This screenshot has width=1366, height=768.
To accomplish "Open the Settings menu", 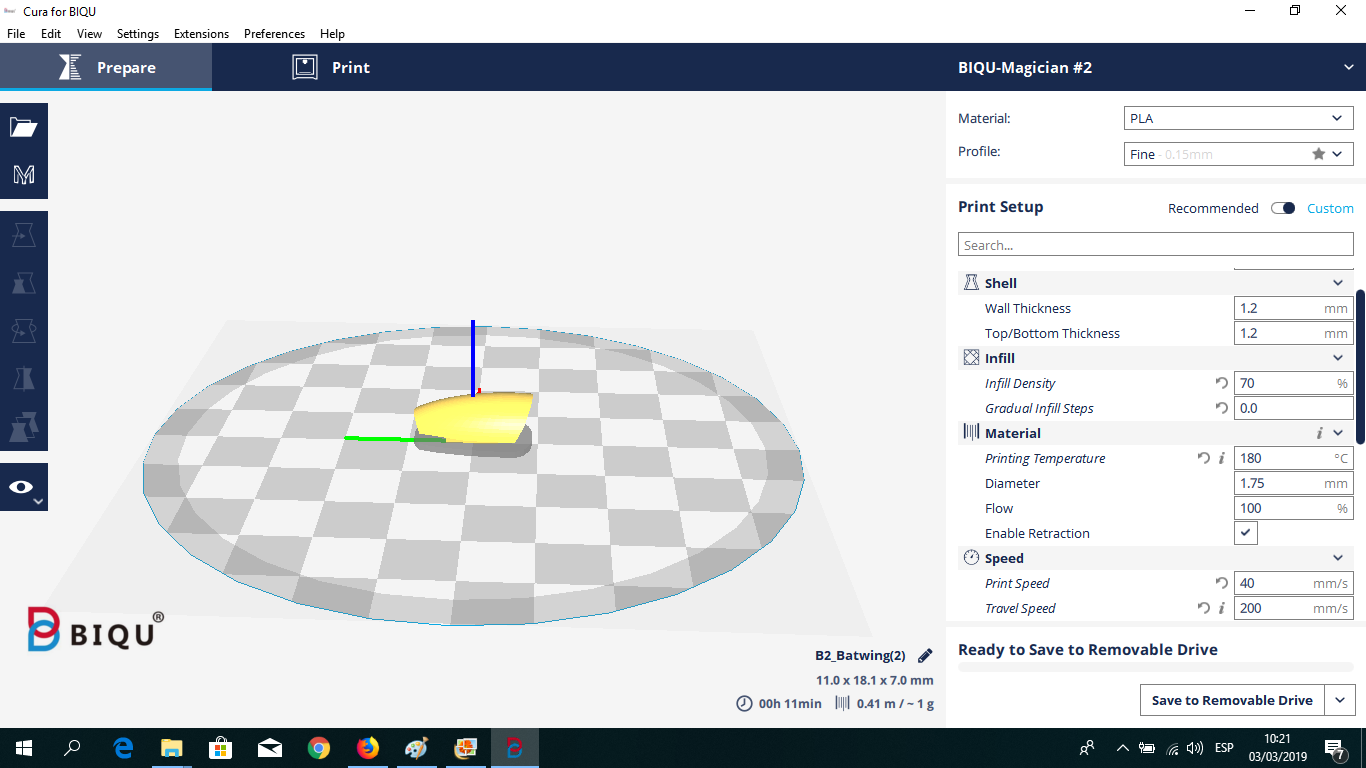I will tap(138, 33).
